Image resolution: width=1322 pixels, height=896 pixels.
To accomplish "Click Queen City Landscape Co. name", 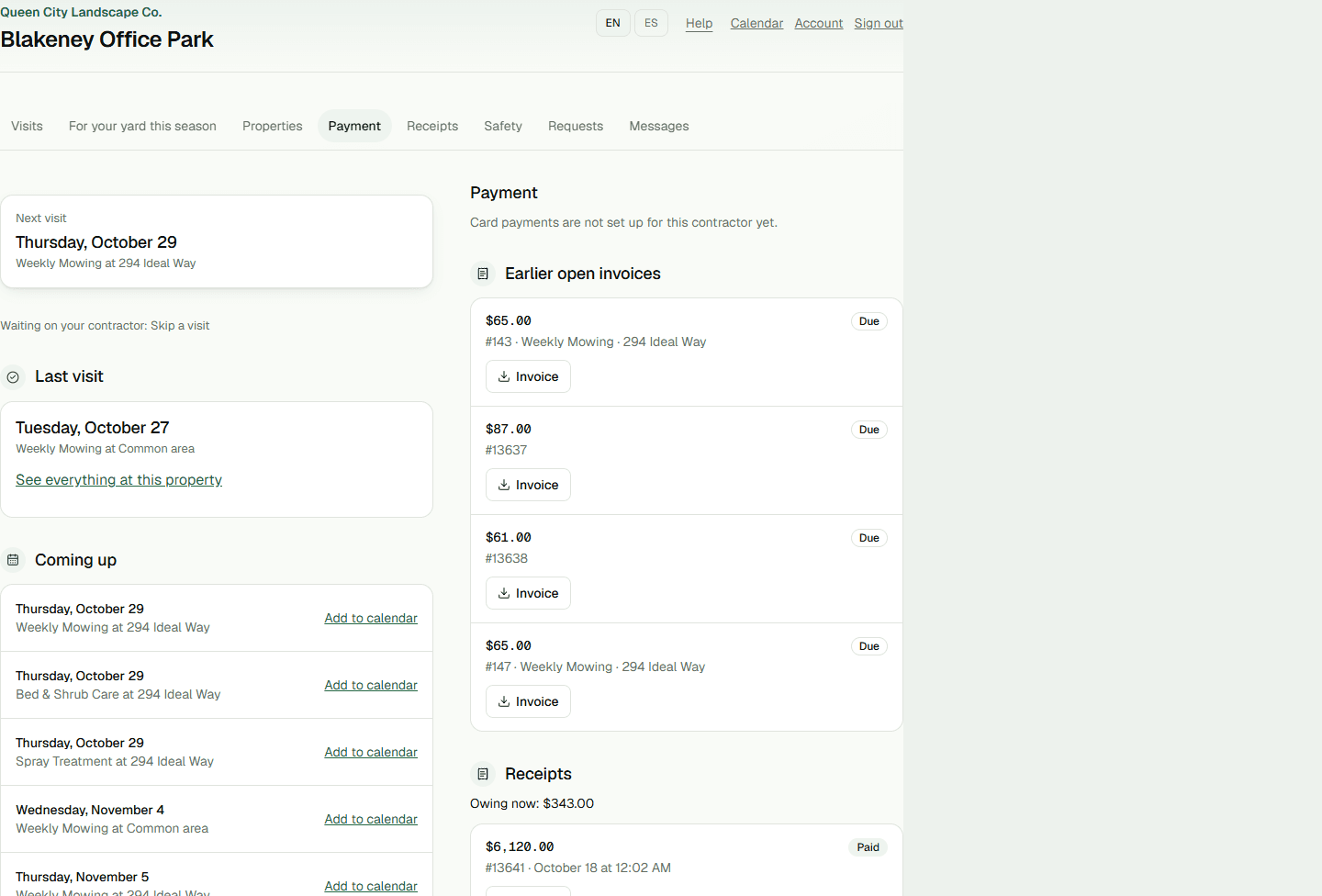I will [x=81, y=12].
